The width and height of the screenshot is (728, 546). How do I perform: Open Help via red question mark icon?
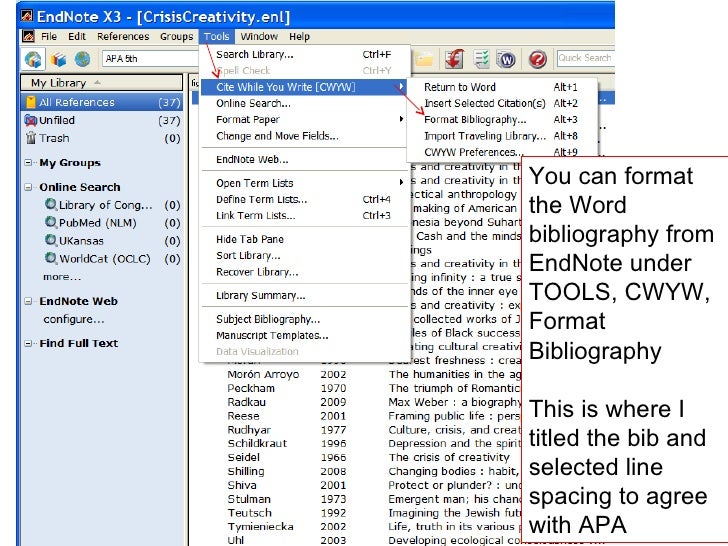tap(537, 59)
